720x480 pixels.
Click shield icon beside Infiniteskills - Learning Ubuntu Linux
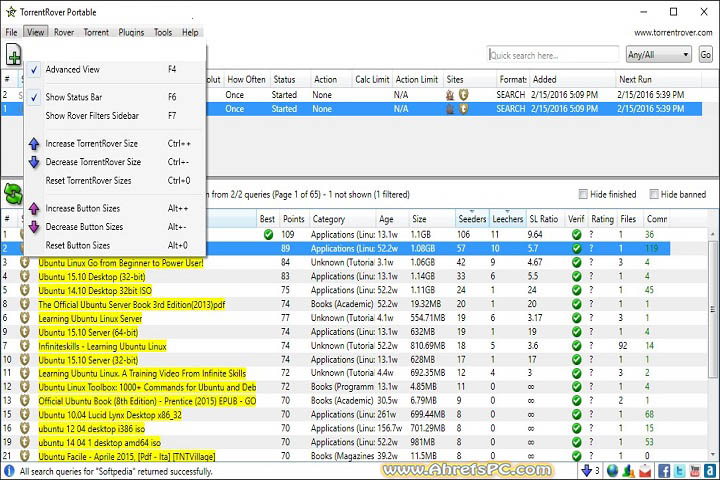[x=25, y=345]
